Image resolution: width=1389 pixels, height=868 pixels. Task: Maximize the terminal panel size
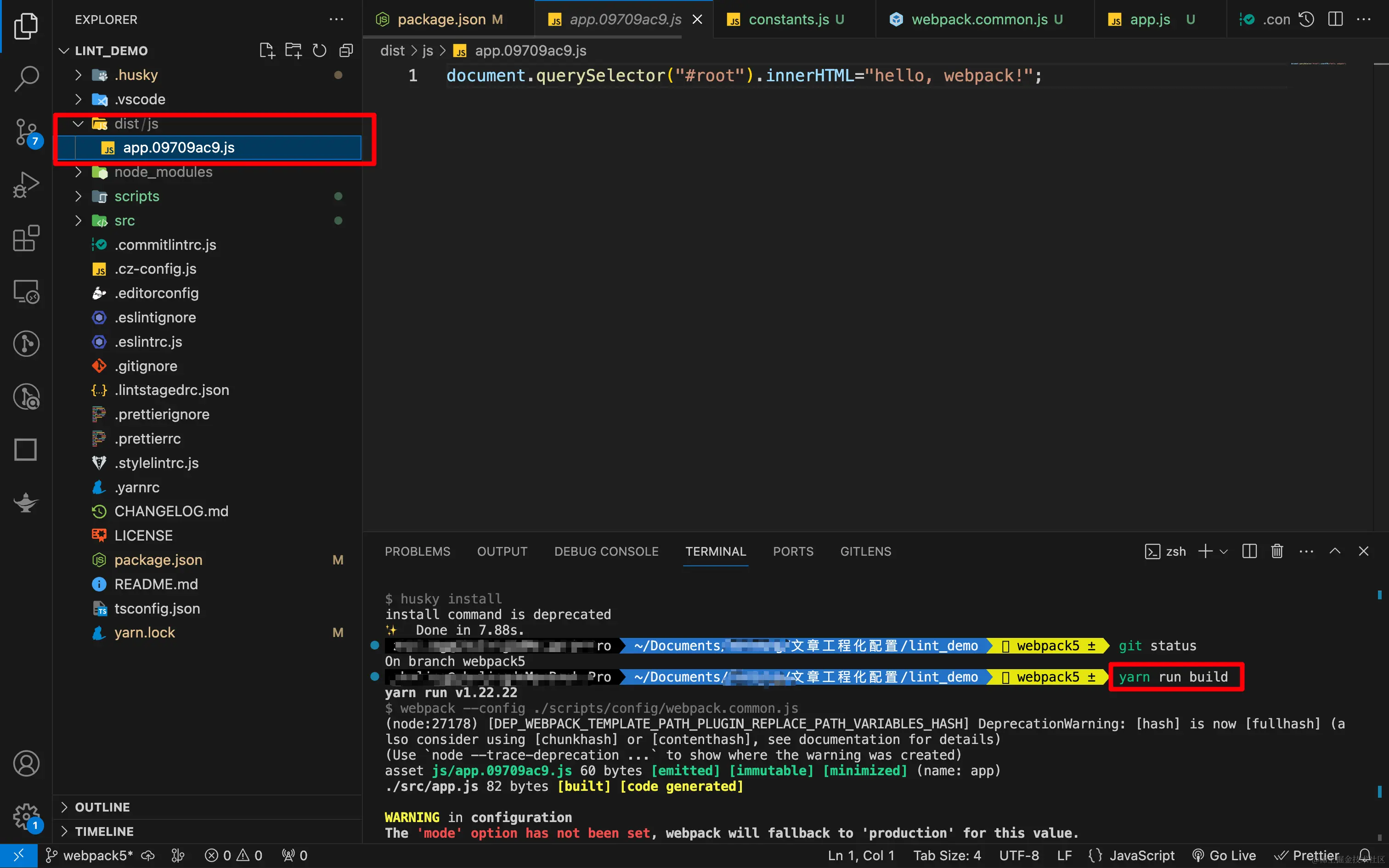1335,551
